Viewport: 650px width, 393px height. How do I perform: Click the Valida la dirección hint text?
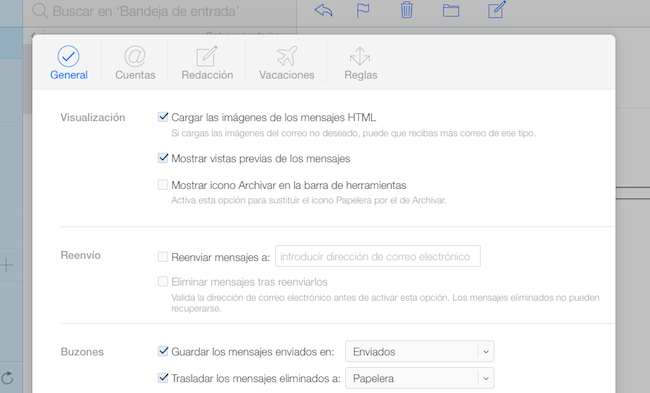point(385,303)
